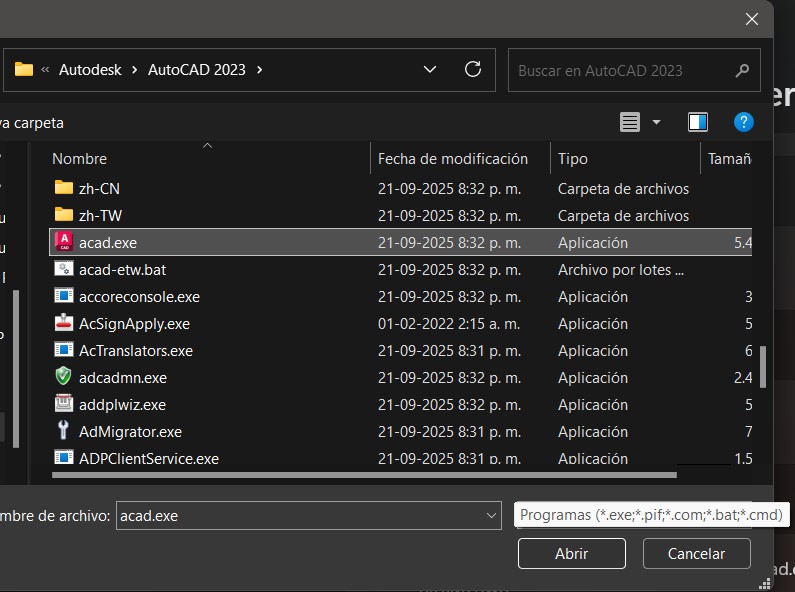Viewport: 795px width, 592px height.
Task: Click the Abrir button
Action: (572, 553)
